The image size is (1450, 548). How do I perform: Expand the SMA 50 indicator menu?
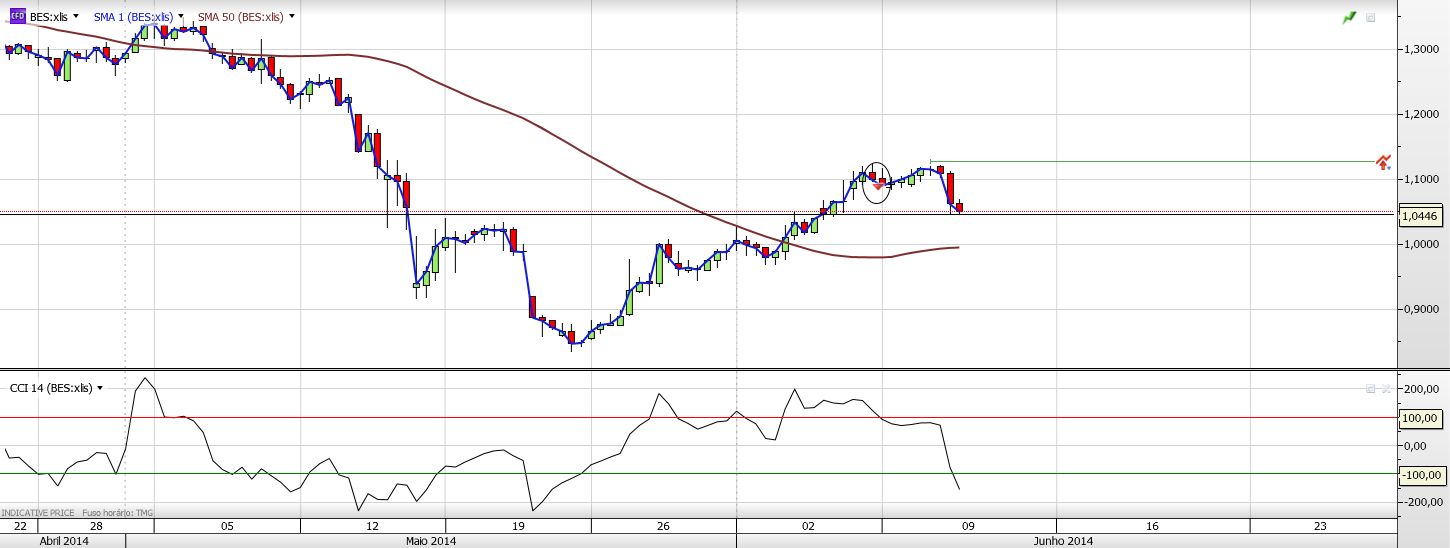coord(291,17)
